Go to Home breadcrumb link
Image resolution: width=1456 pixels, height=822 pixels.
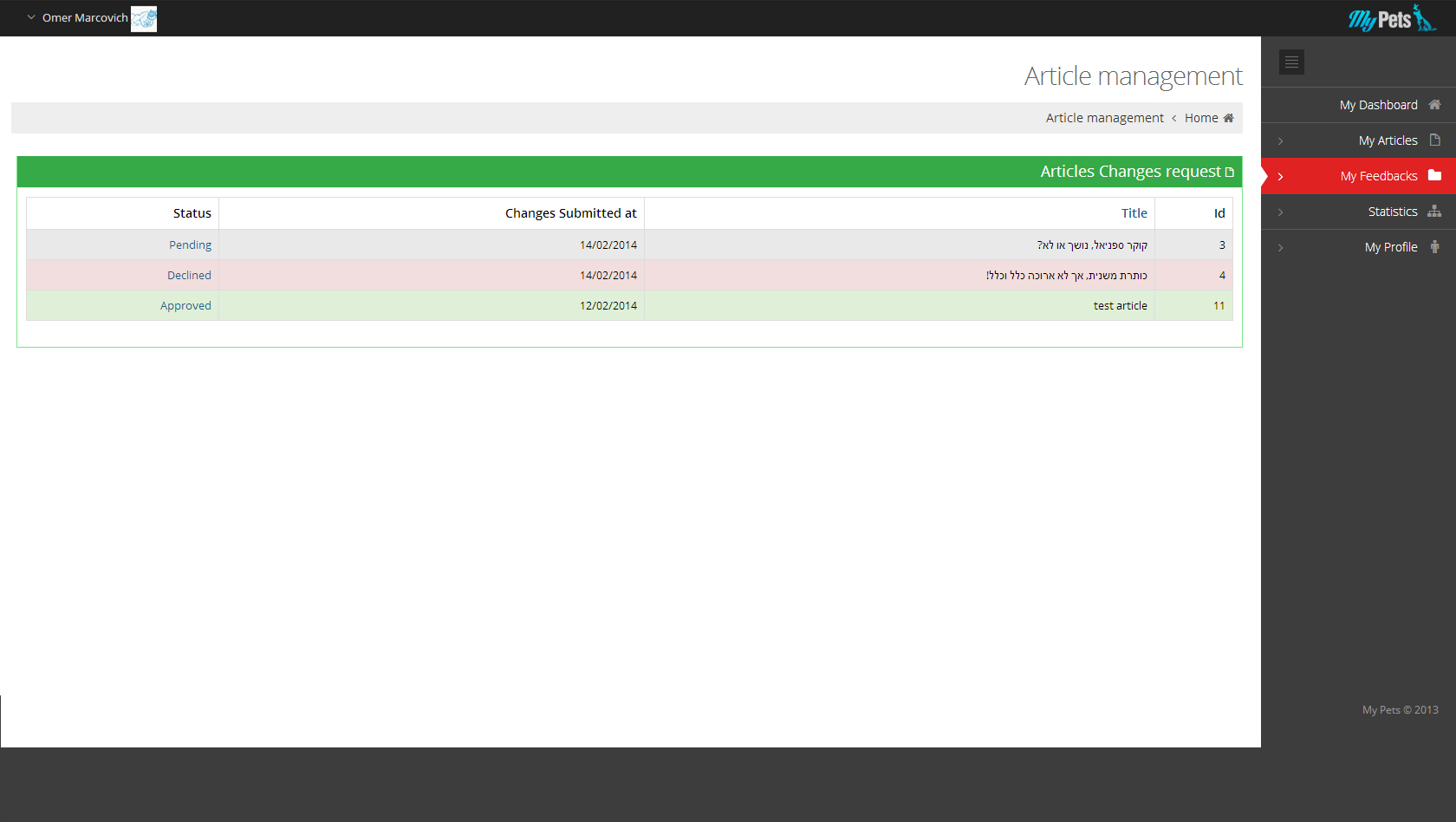(x=1201, y=118)
